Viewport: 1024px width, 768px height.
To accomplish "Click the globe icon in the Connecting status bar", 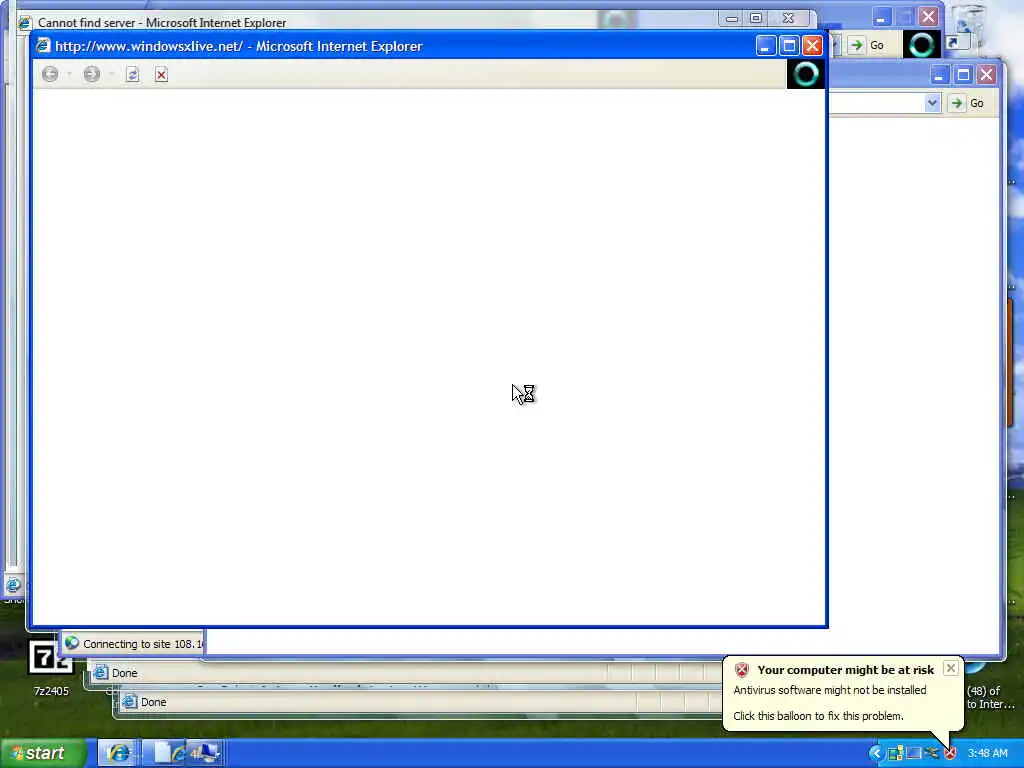I will [x=72, y=643].
